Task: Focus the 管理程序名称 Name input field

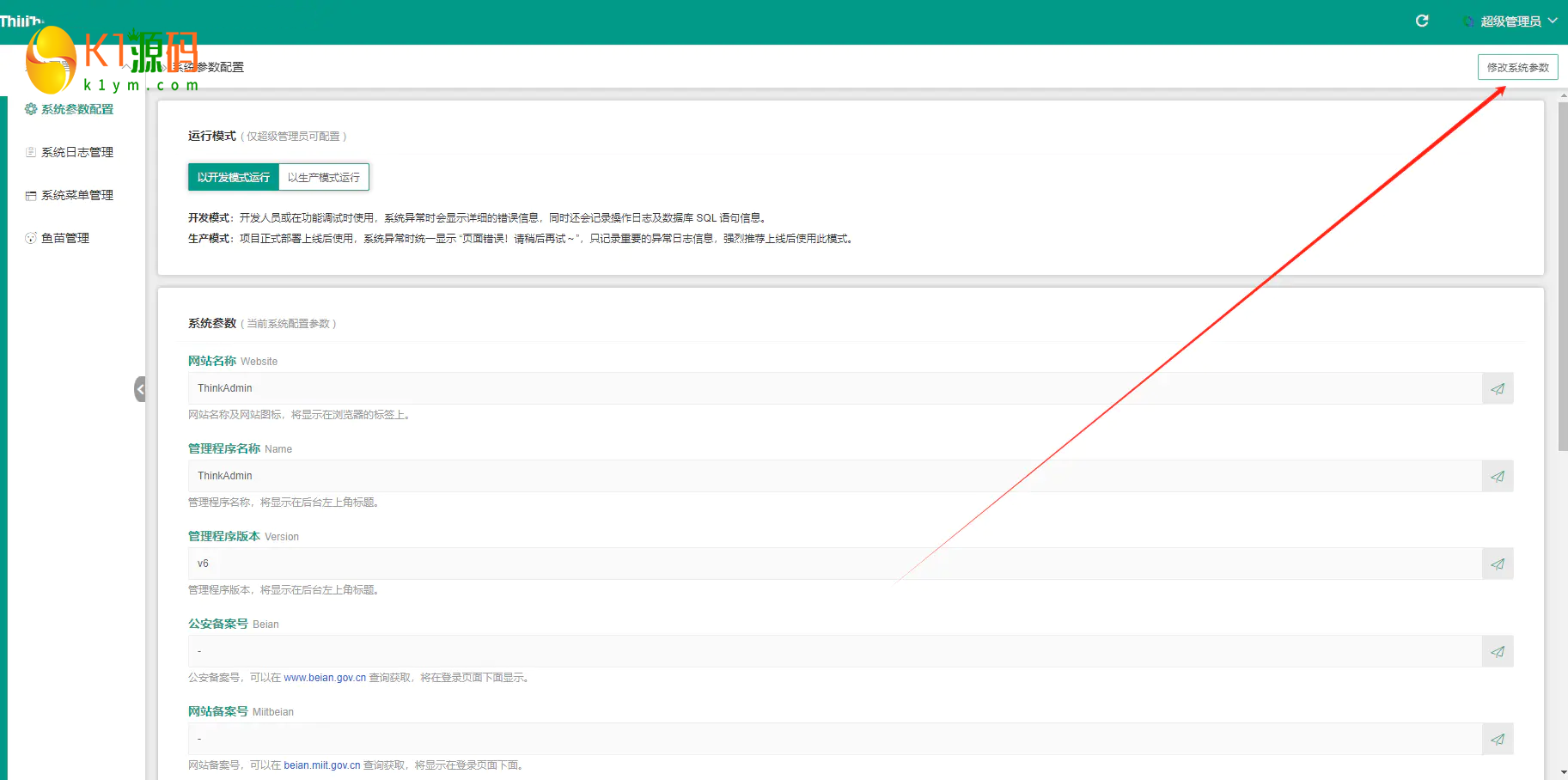Action: [x=835, y=476]
